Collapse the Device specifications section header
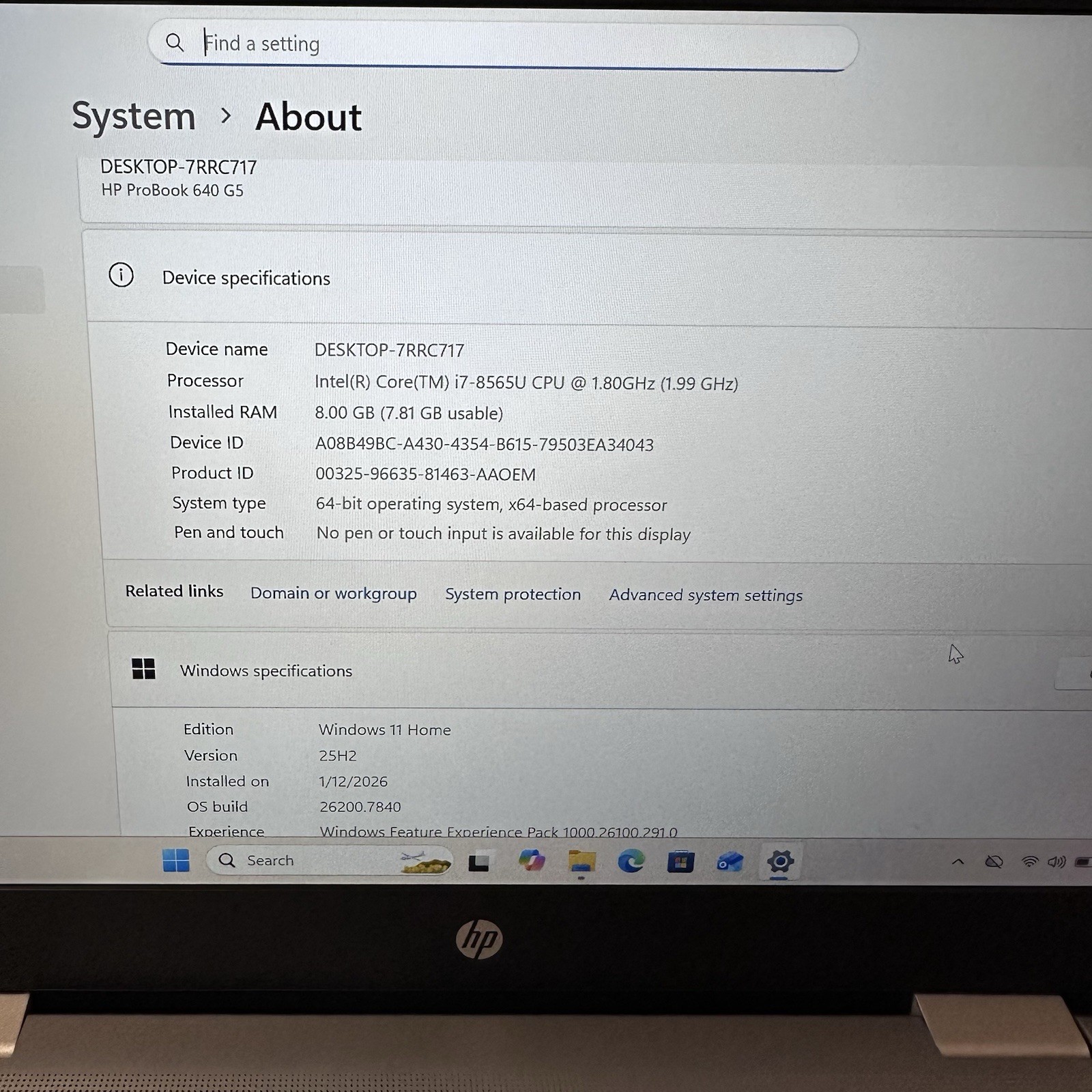The height and width of the screenshot is (1092, 1092). point(587,277)
